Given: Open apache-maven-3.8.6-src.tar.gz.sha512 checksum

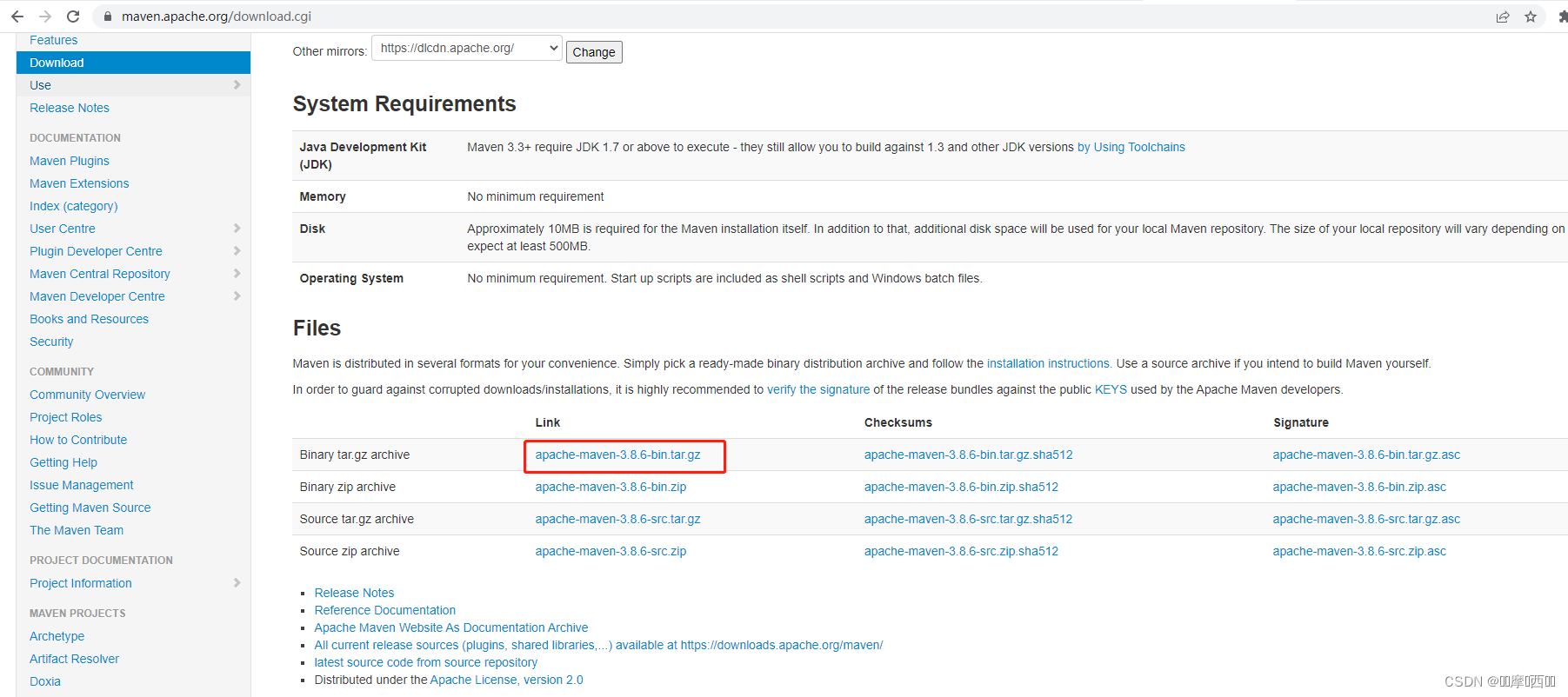Looking at the screenshot, I should tap(968, 519).
